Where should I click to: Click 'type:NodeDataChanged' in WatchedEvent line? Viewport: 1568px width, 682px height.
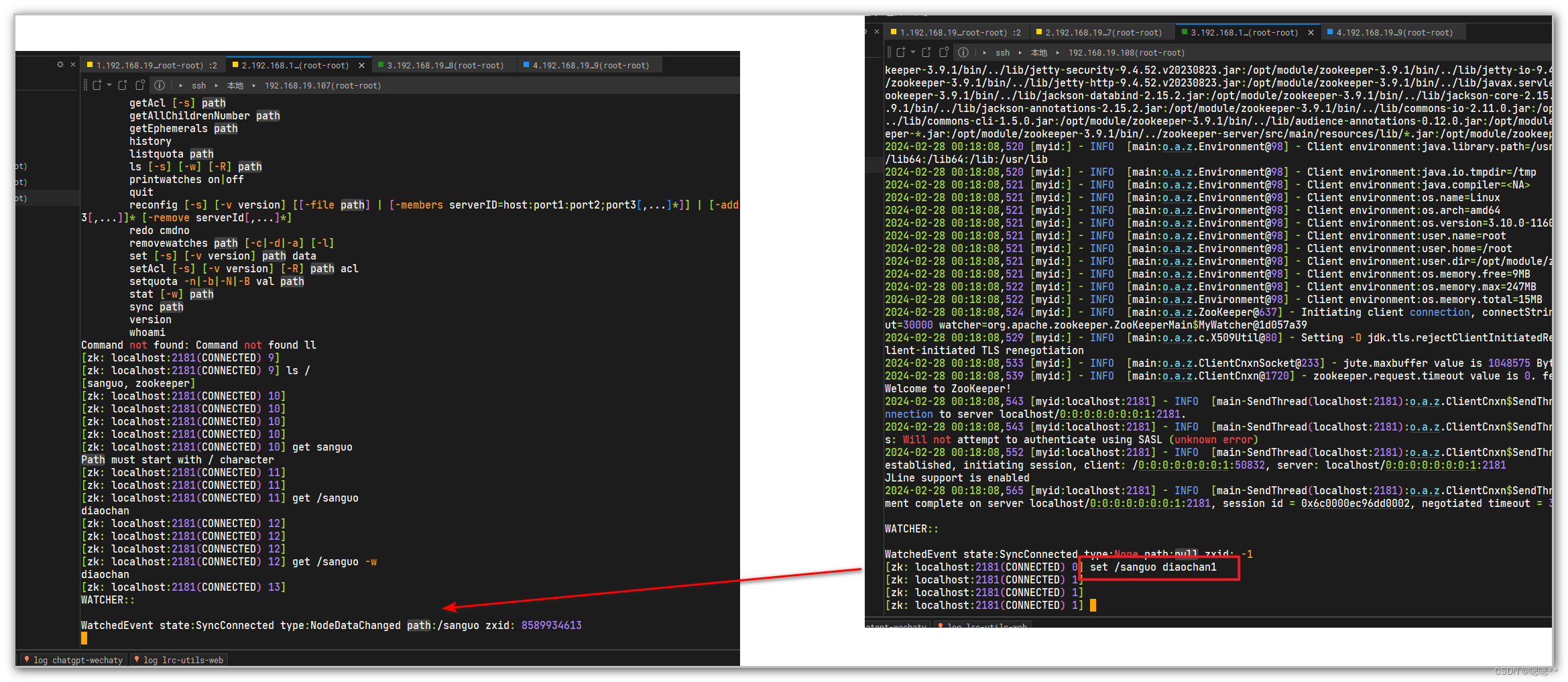coord(340,625)
